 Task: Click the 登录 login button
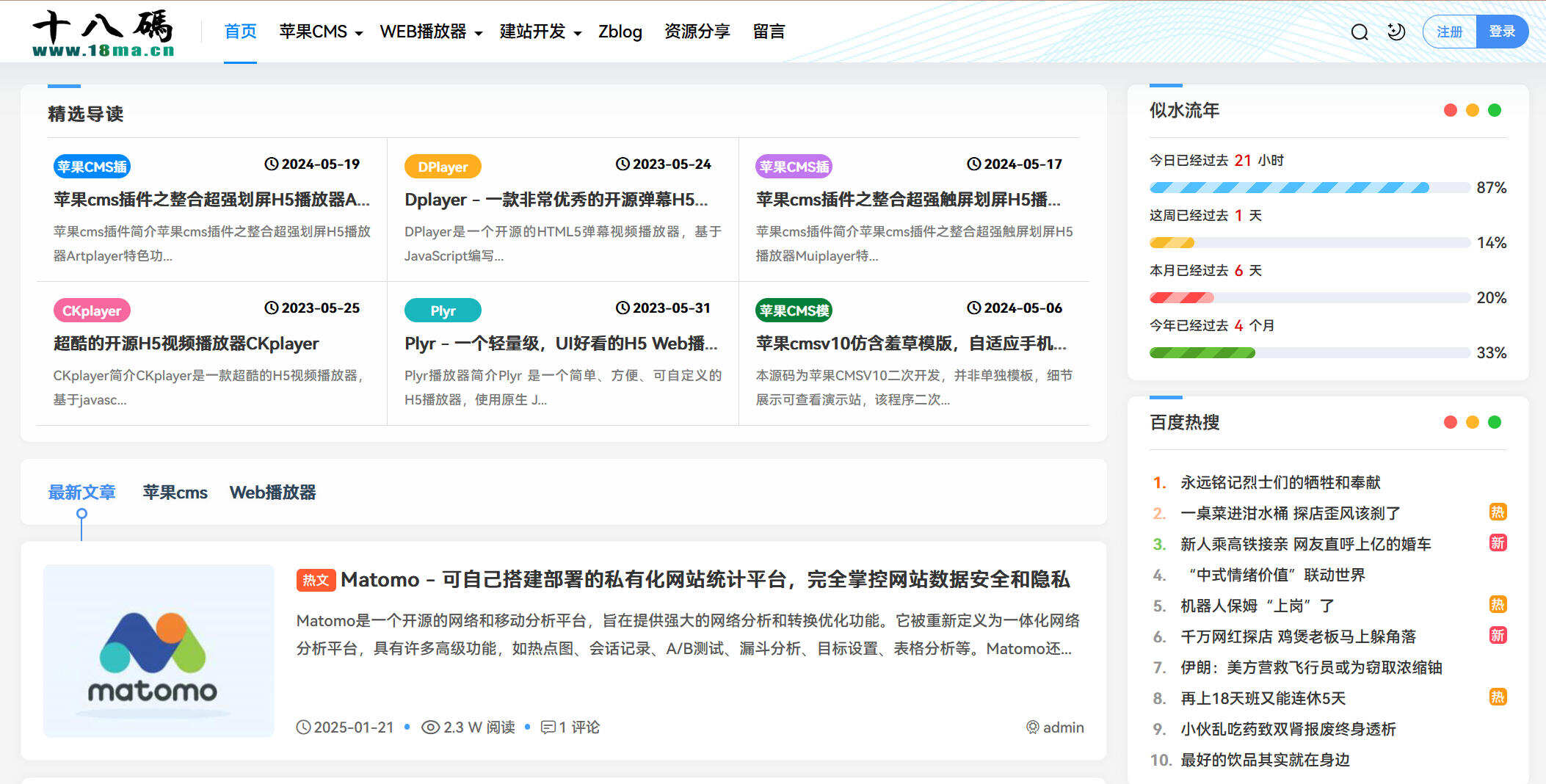[x=1502, y=32]
